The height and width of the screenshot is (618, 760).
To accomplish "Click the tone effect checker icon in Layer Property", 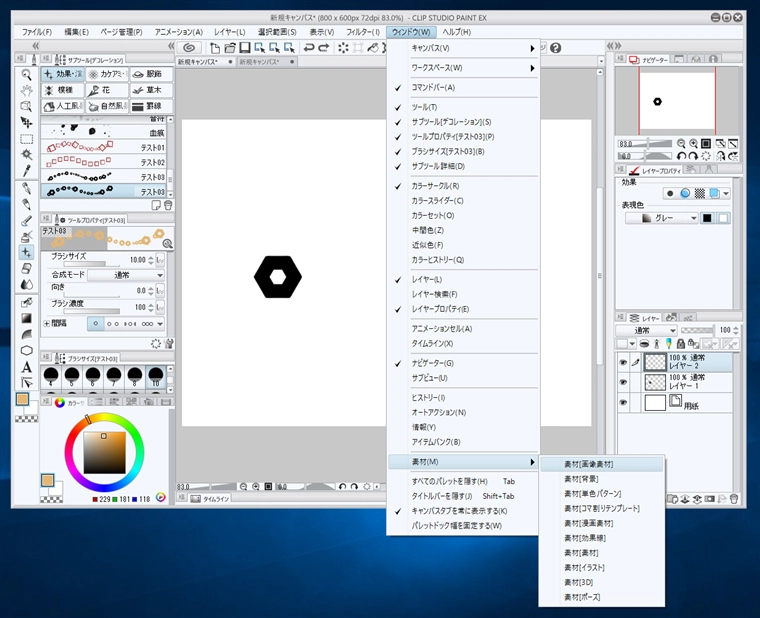I will pyautogui.click(x=699, y=193).
